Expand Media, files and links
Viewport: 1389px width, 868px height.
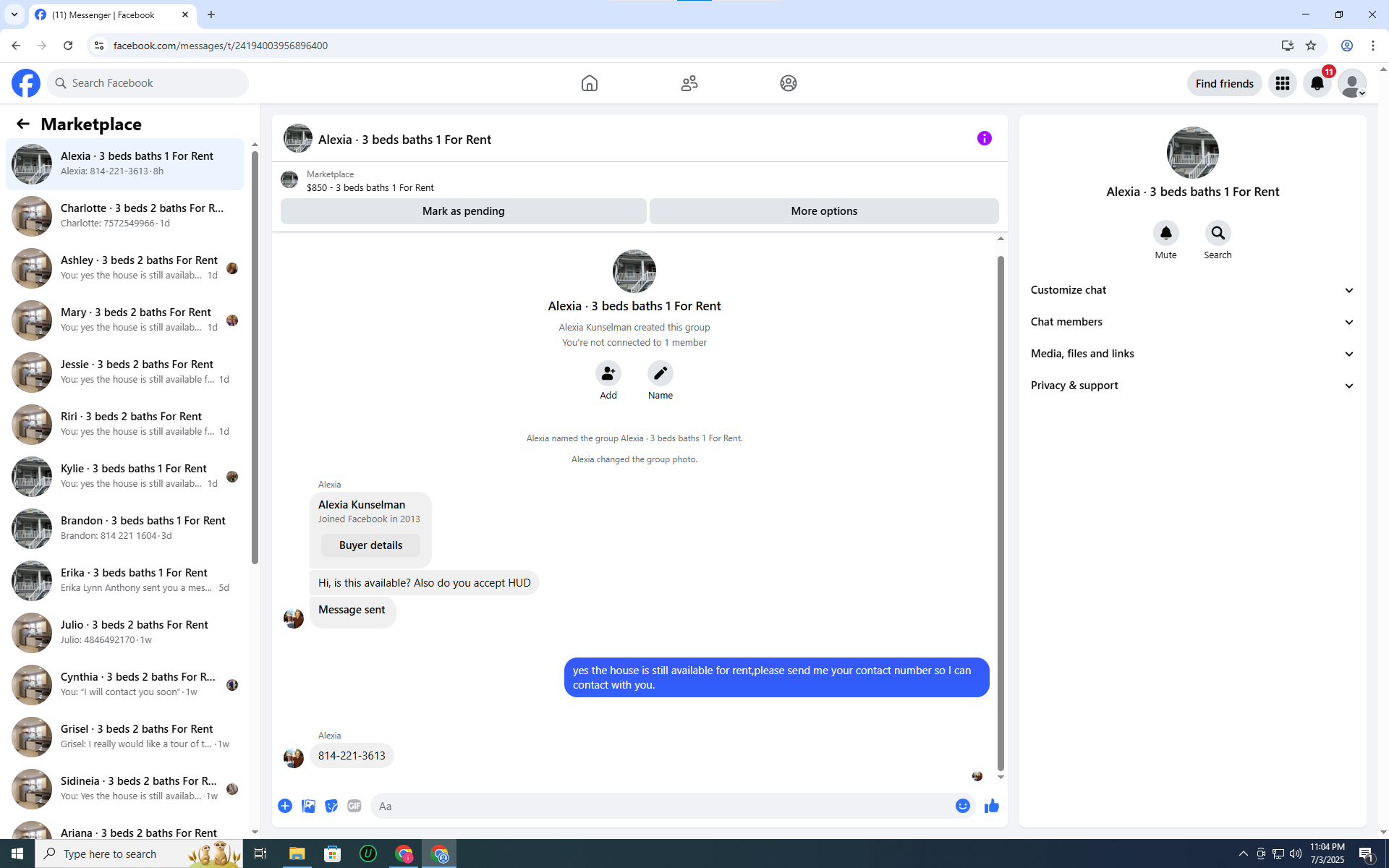(x=1192, y=354)
